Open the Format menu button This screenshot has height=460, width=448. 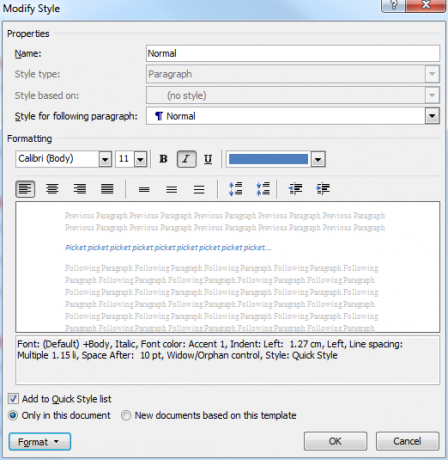point(40,442)
